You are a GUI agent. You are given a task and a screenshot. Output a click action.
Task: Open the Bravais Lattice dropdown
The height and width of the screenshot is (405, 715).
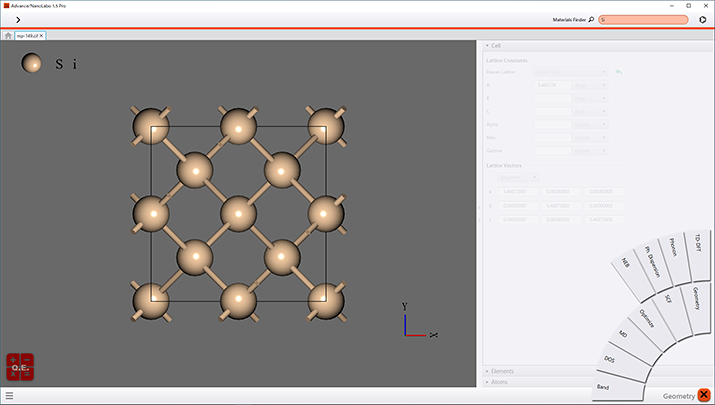click(x=570, y=72)
